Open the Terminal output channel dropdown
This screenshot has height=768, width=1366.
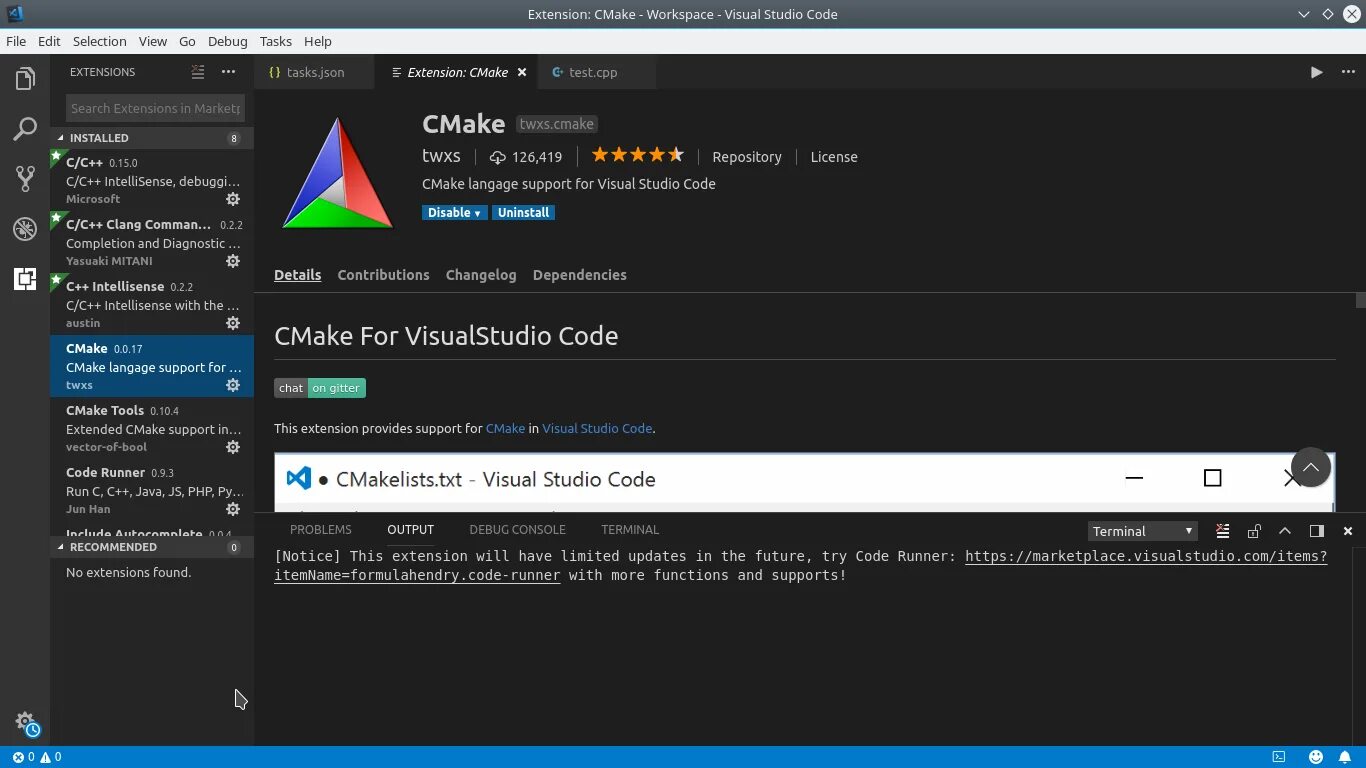tap(1143, 531)
